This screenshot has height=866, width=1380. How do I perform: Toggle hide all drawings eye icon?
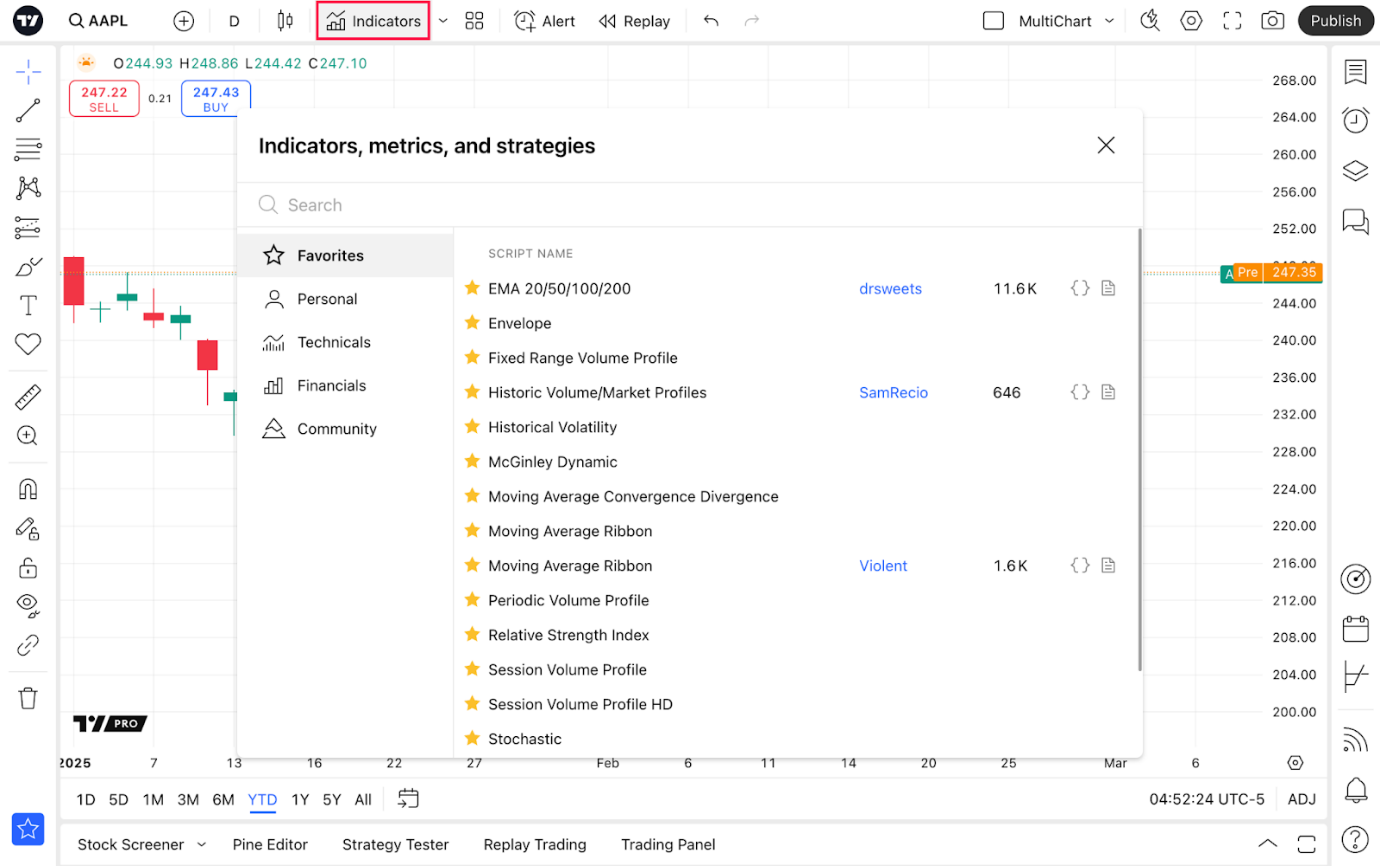click(x=28, y=606)
